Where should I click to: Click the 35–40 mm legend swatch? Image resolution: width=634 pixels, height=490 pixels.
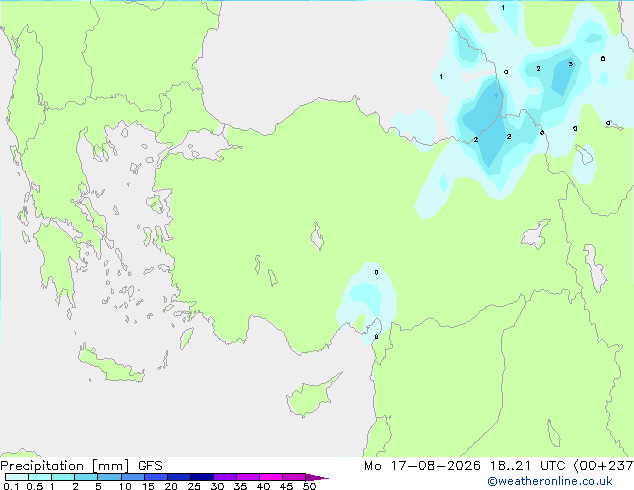coord(247,477)
